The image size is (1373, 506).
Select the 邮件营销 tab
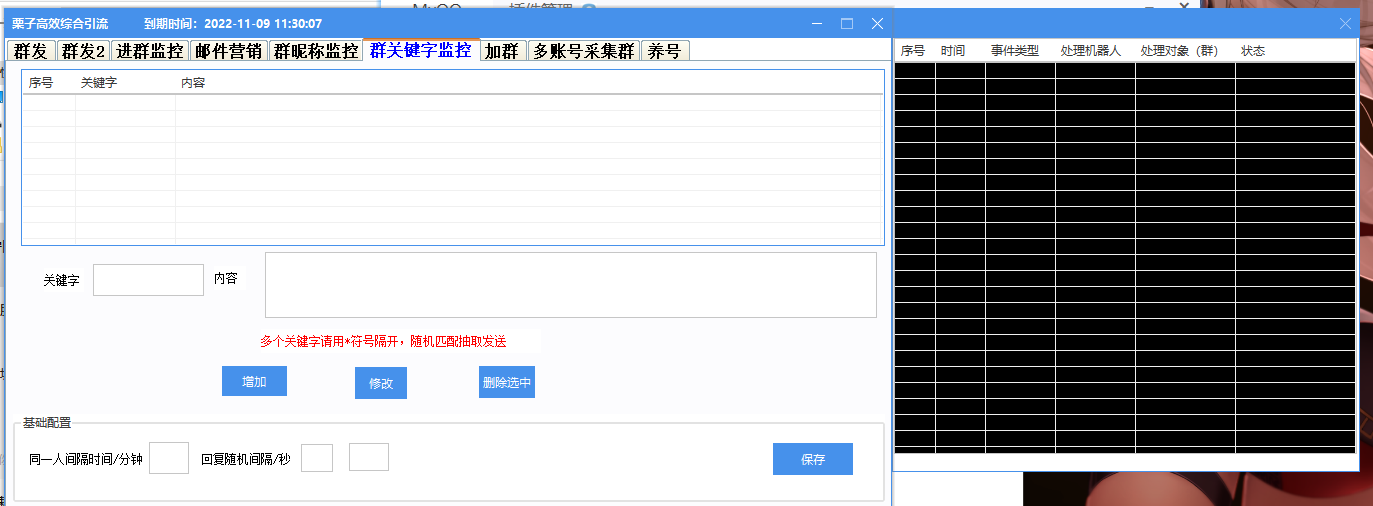[x=229, y=51]
